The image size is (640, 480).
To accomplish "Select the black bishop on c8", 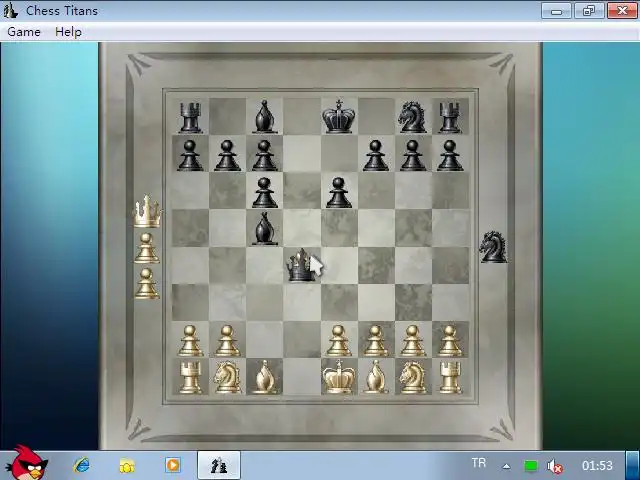I will coord(264,117).
